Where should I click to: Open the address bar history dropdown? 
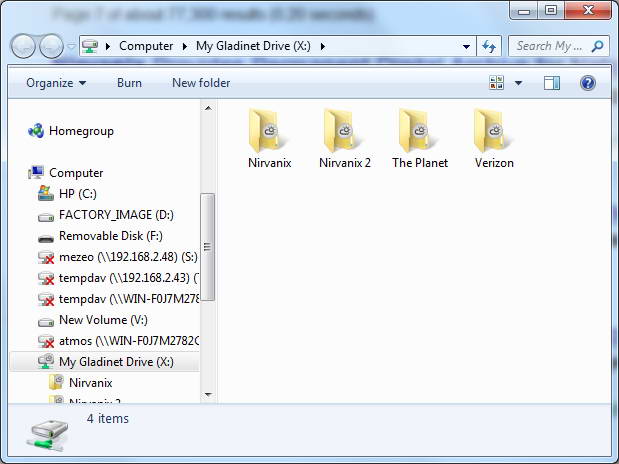(x=466, y=47)
